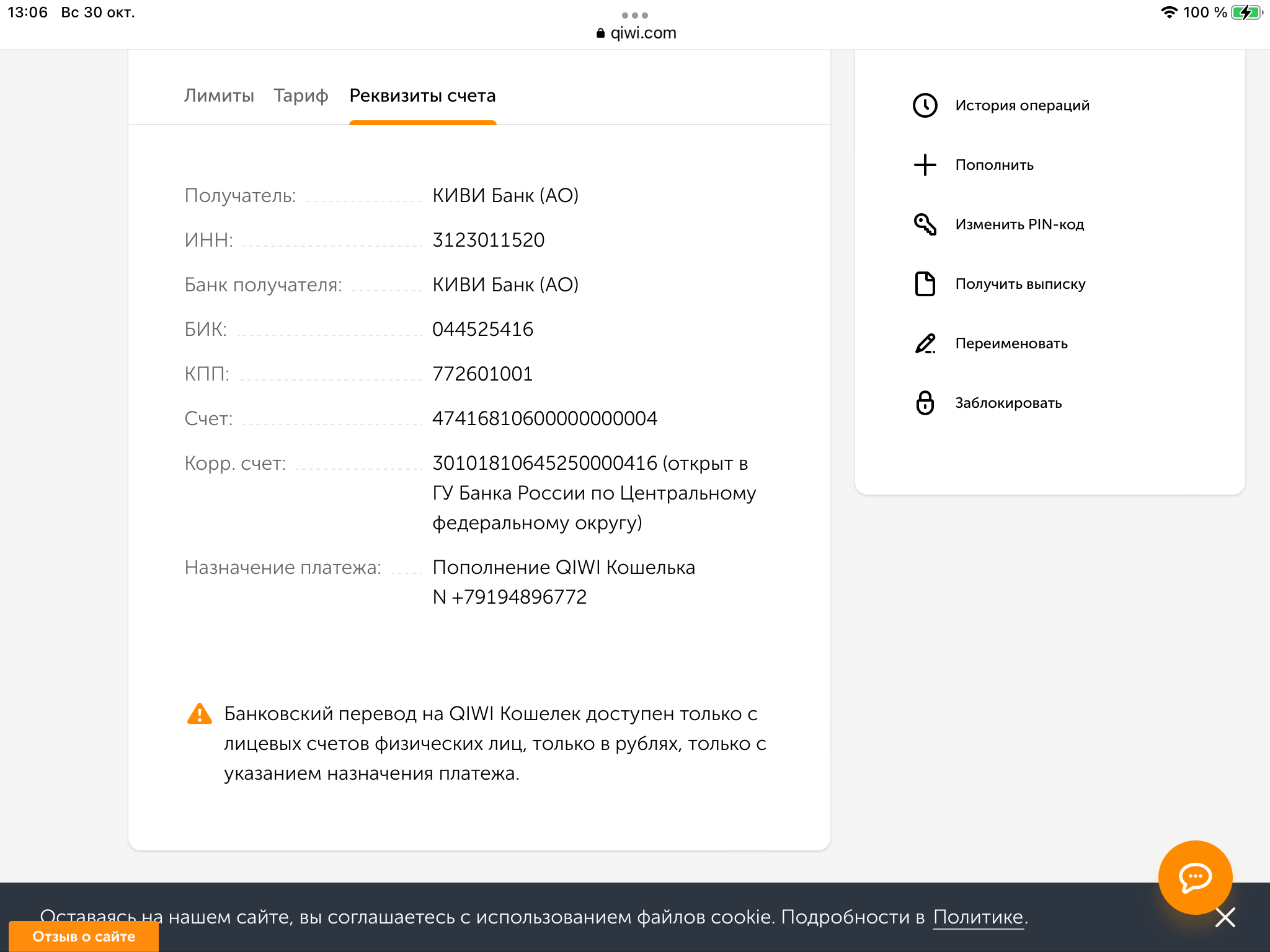Click Банк получателя value КИВИ Банк (АО)
The height and width of the screenshot is (952, 1270).
pyautogui.click(x=505, y=284)
